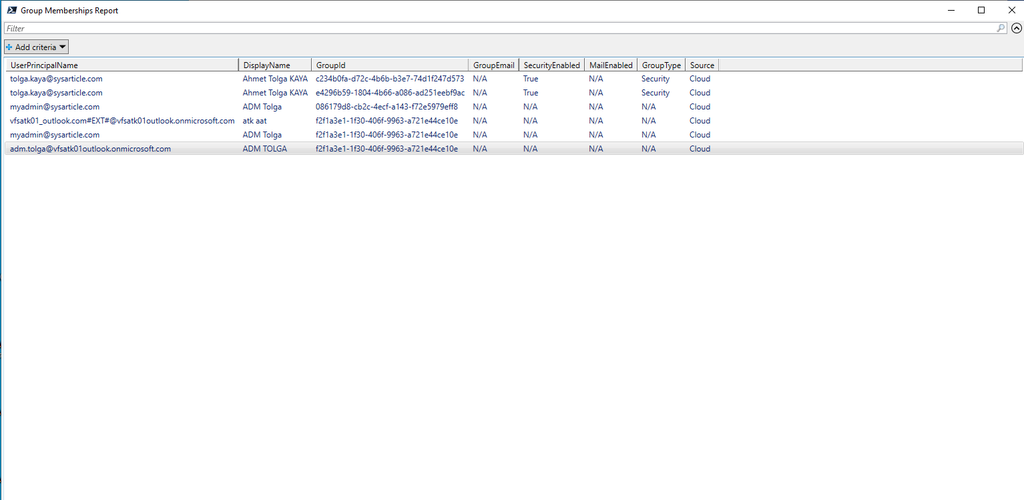
Task: Click the magnifier search icon in the filter box
Action: pos(1001,29)
